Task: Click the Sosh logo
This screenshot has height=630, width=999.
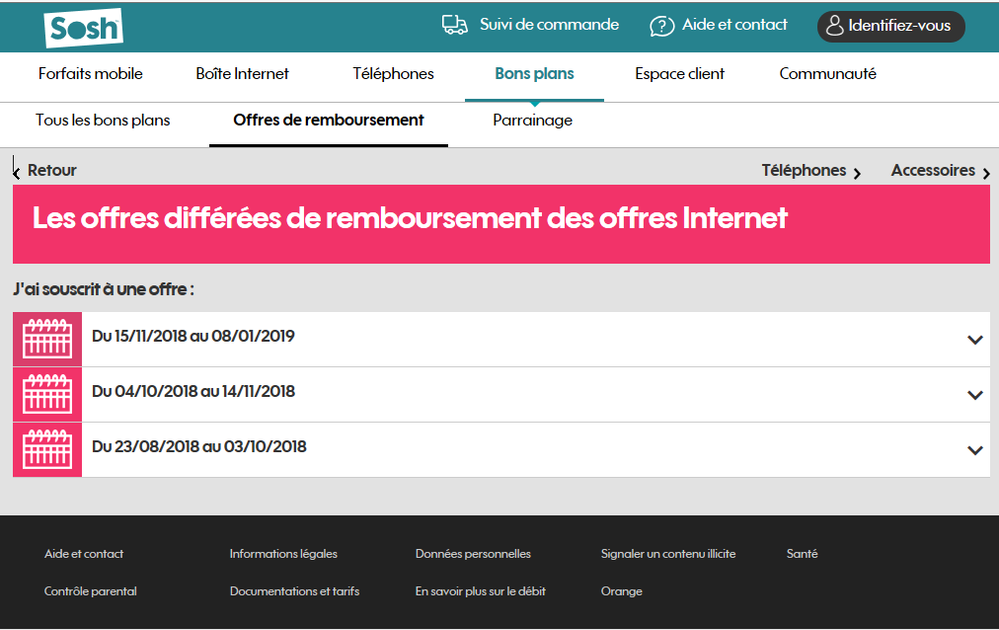Action: pyautogui.click(x=83, y=28)
